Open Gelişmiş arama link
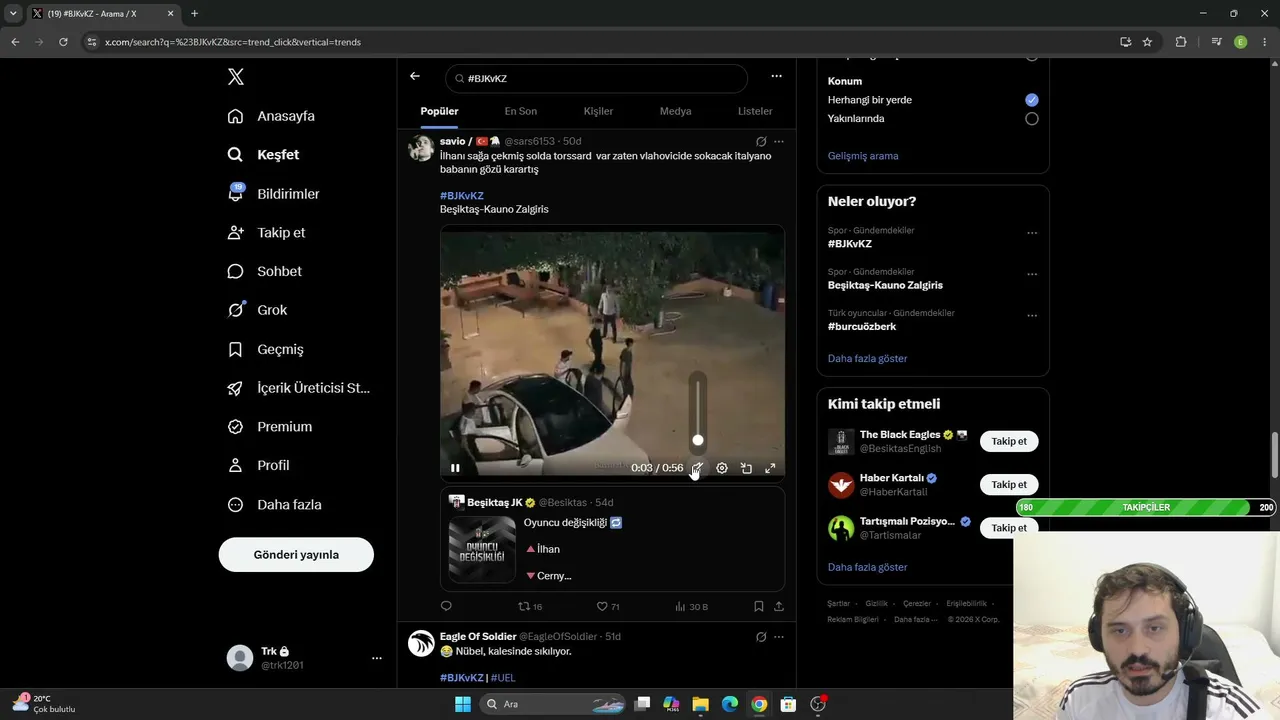The width and height of the screenshot is (1280, 720). [x=863, y=156]
